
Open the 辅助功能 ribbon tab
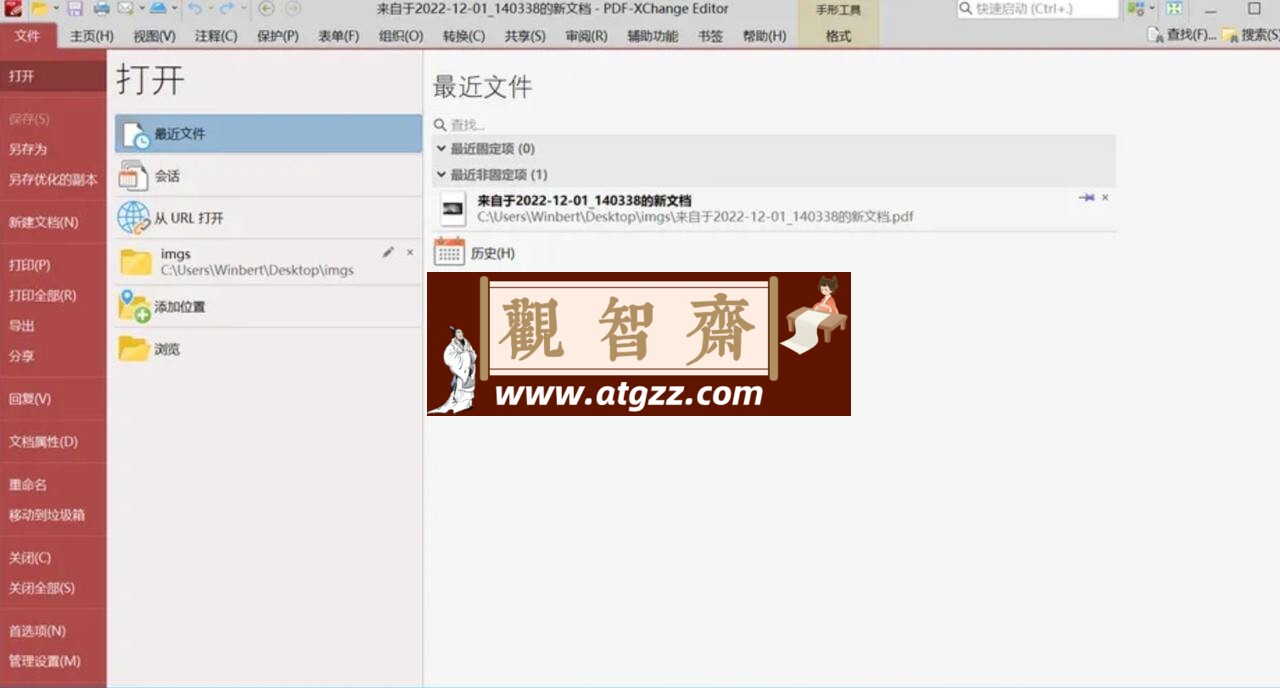pyautogui.click(x=652, y=36)
